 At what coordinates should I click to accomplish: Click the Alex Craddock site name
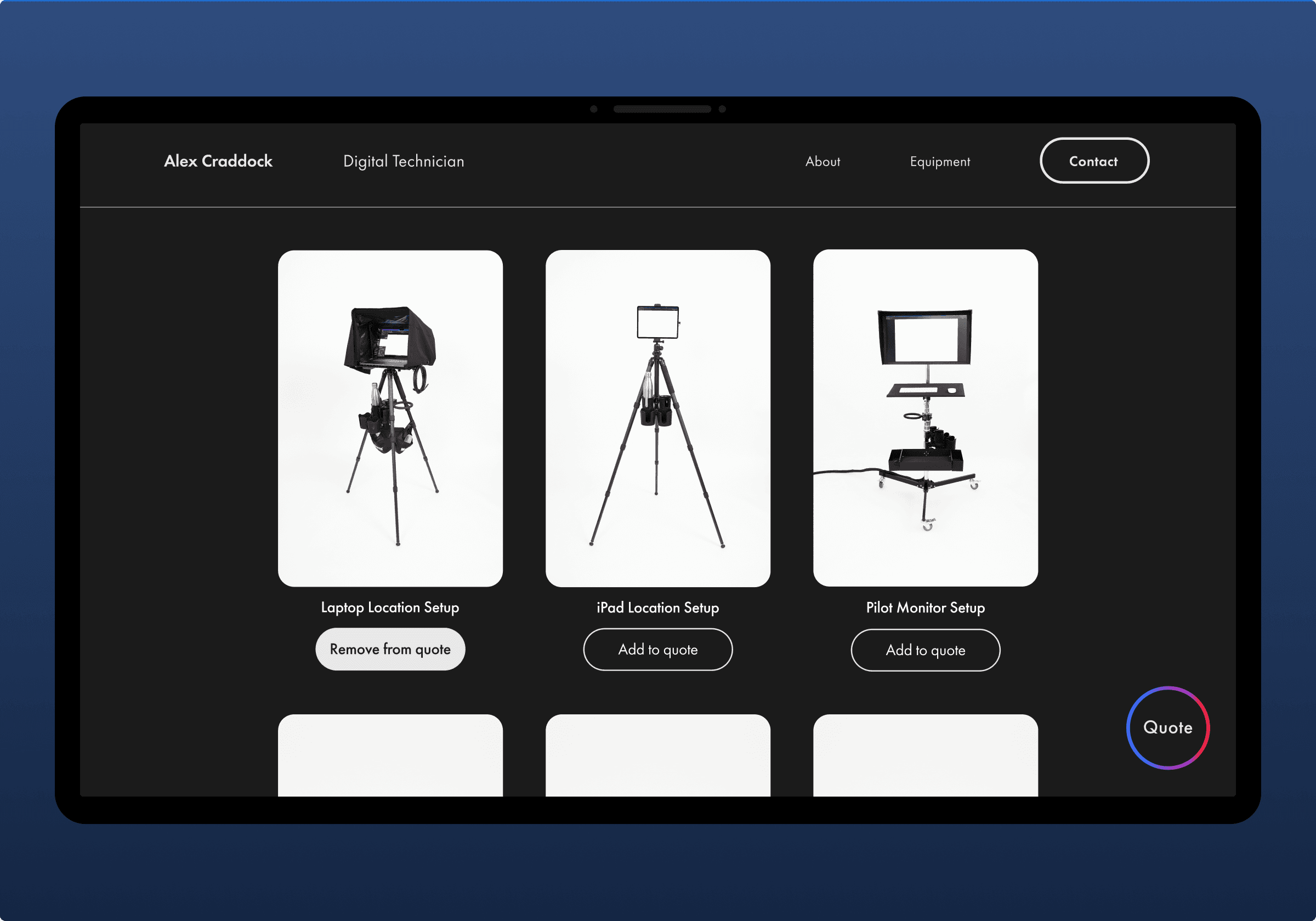coord(218,161)
